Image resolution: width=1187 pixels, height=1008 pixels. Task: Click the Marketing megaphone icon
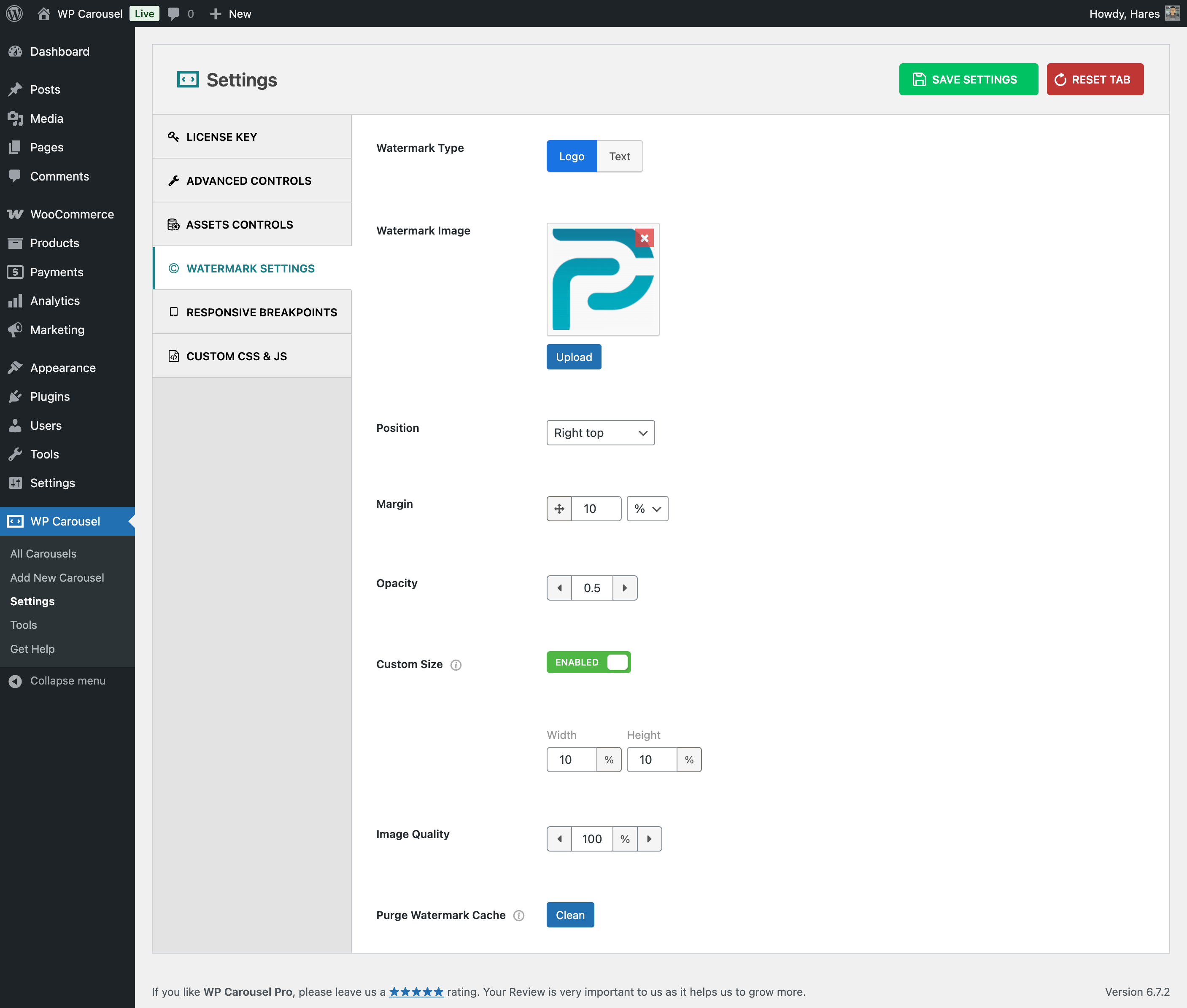16,330
